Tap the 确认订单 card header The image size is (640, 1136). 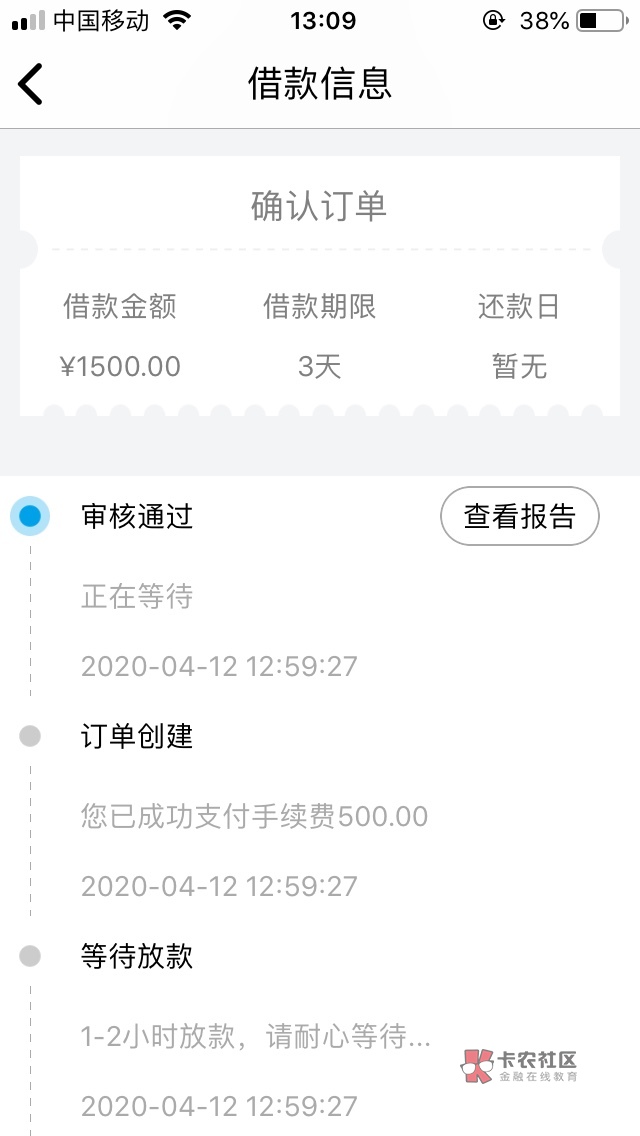pyautogui.click(x=320, y=207)
